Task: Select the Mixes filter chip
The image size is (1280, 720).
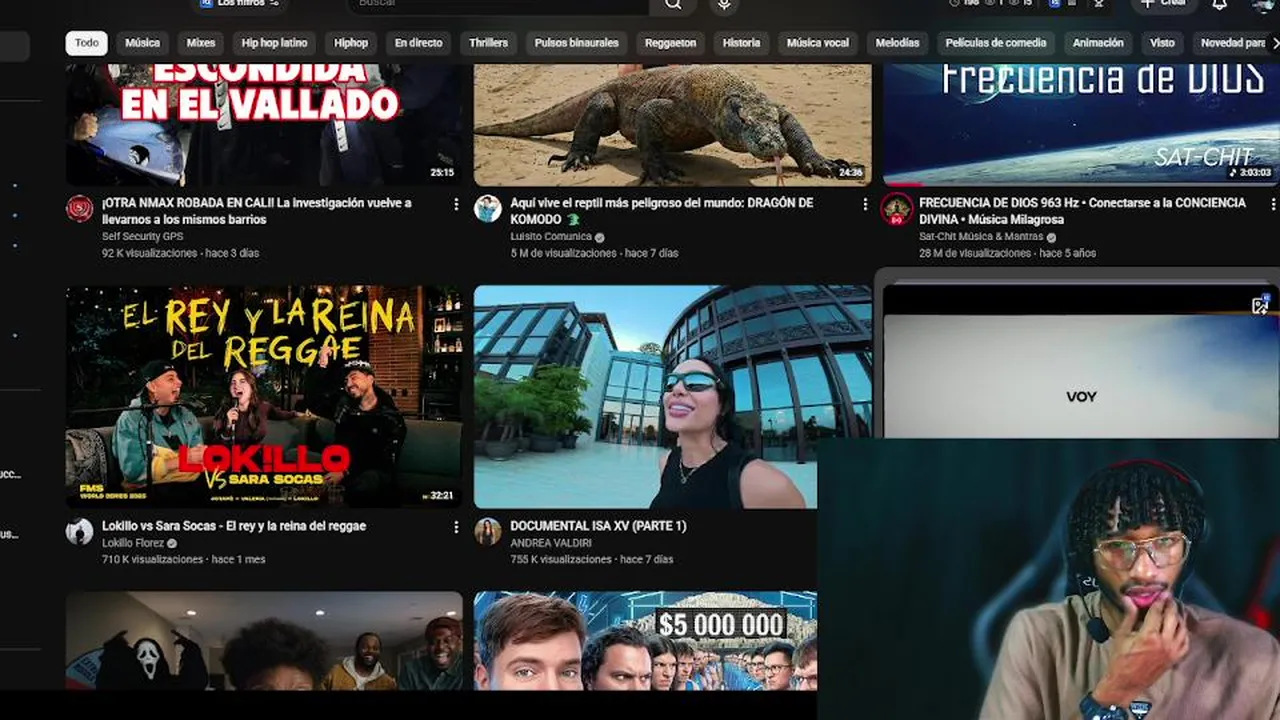Action: point(201,43)
